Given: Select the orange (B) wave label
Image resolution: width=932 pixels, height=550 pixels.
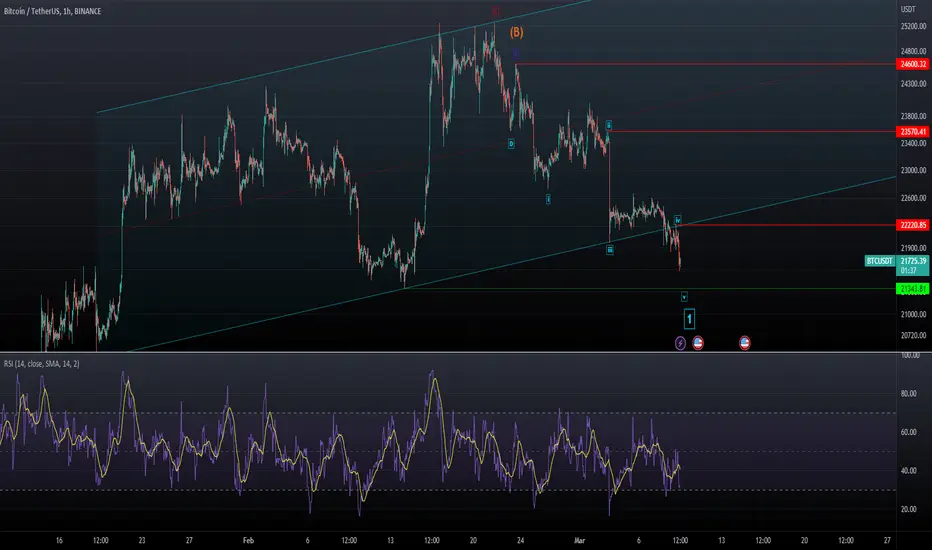Looking at the screenshot, I should click(x=517, y=33).
